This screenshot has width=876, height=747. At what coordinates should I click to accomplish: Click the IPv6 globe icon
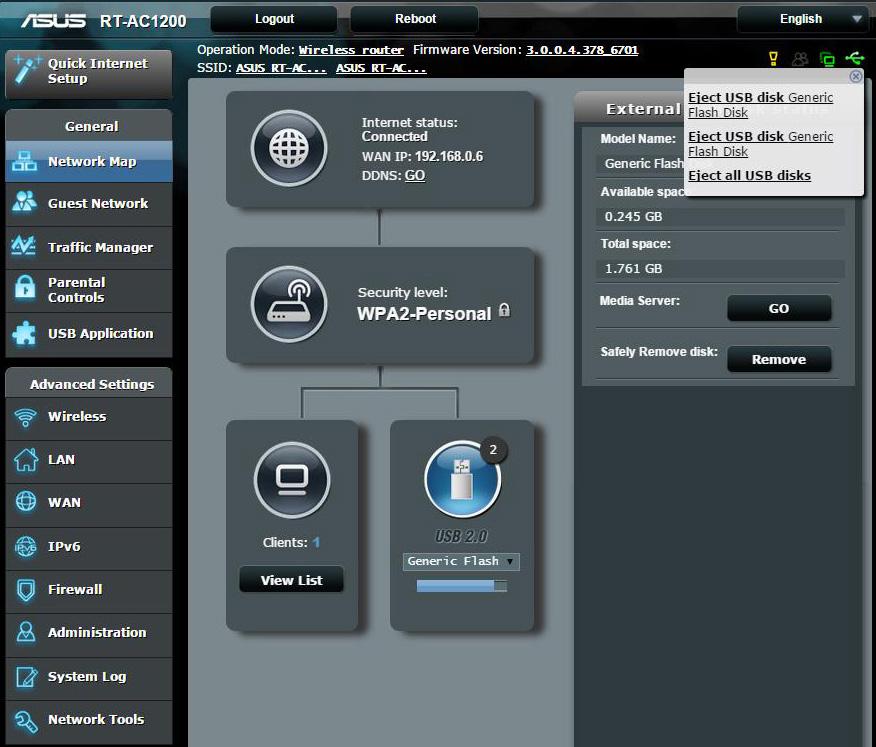pos(25,547)
